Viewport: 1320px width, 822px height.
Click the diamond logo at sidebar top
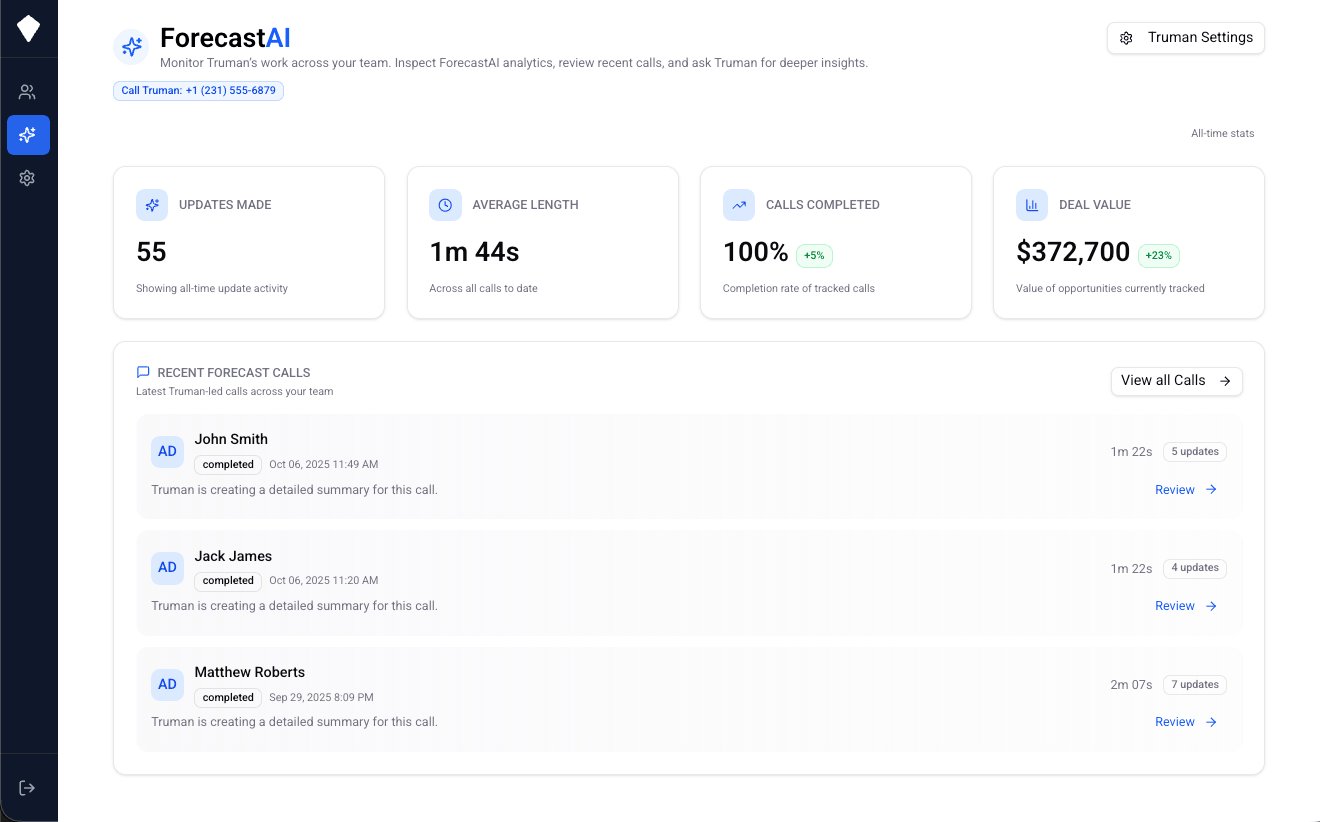(28, 28)
